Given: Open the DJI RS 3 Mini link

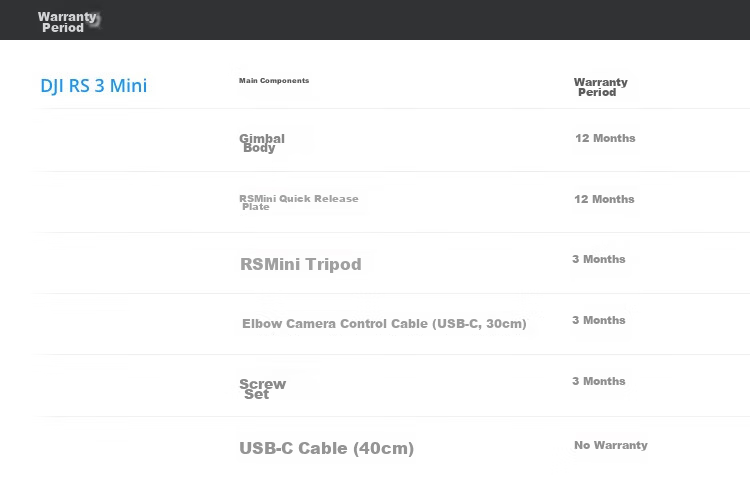Looking at the screenshot, I should [x=93, y=86].
